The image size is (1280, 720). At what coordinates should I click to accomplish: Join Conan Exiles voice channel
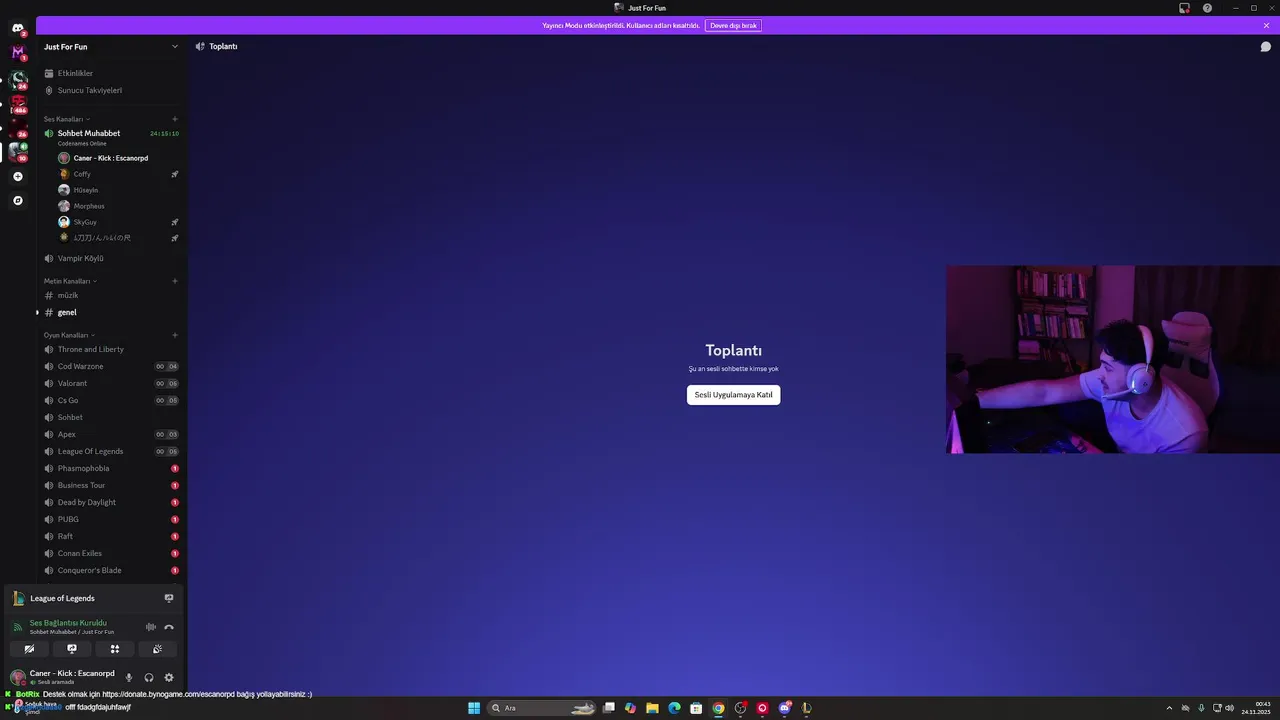coord(110,553)
